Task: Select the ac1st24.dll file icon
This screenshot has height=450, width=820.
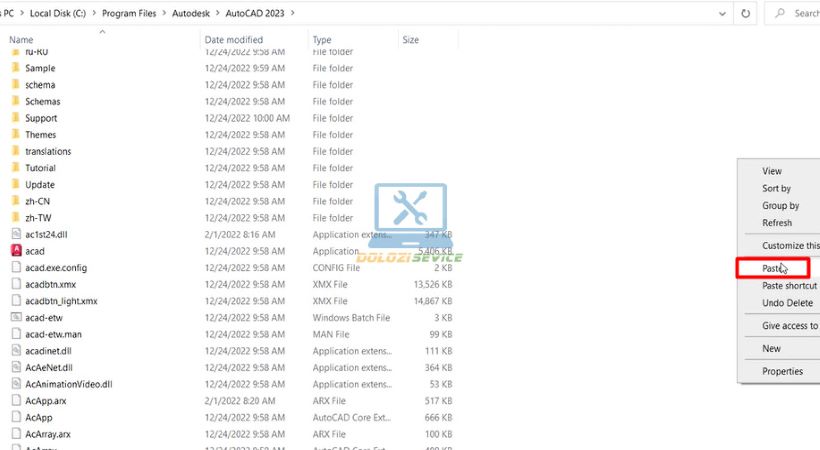Action: [x=16, y=234]
